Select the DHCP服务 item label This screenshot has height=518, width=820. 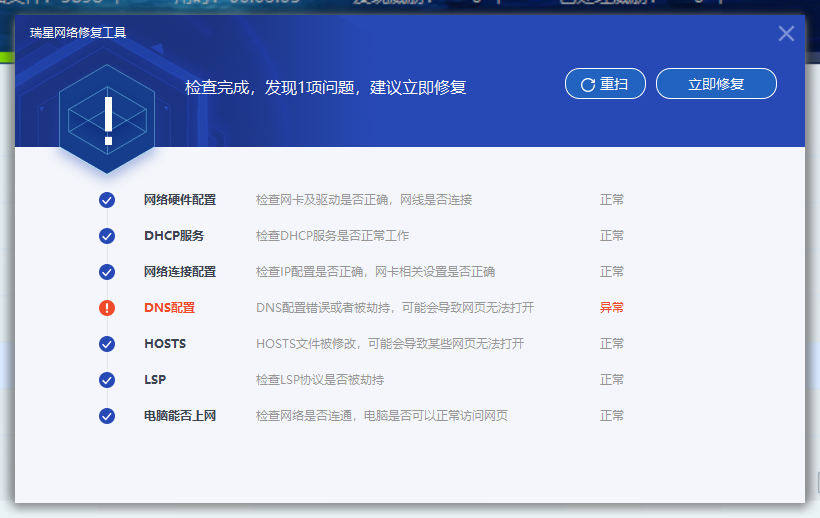[x=174, y=236]
